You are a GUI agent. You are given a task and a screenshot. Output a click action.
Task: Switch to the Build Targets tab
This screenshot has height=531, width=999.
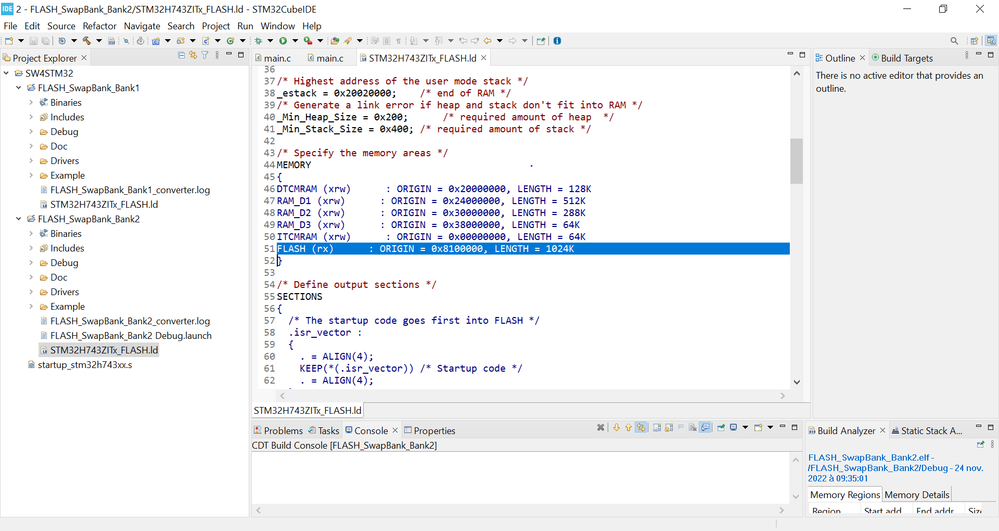902,58
